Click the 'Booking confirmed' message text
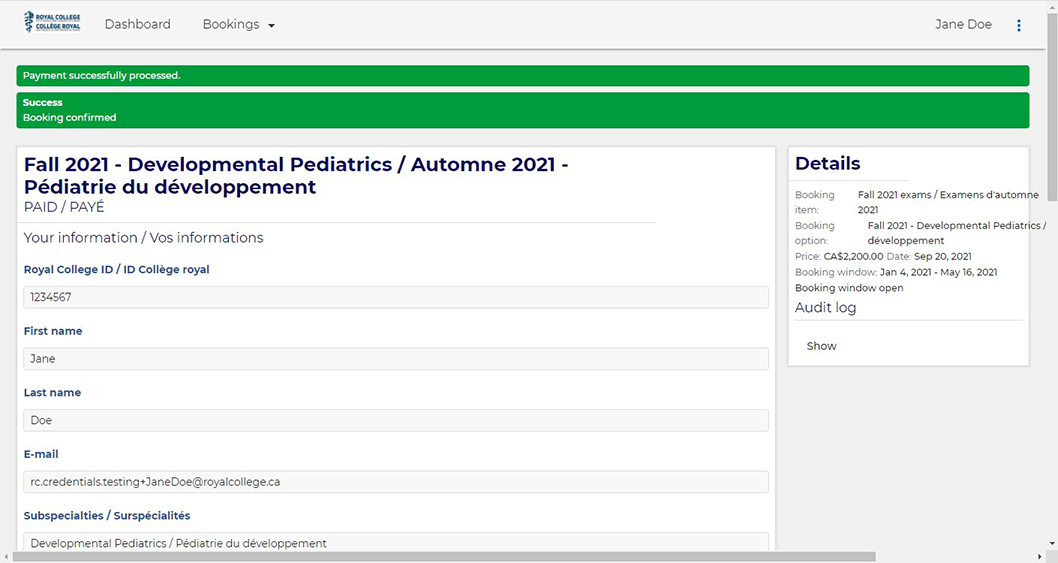This screenshot has width=1058, height=563. (69, 117)
